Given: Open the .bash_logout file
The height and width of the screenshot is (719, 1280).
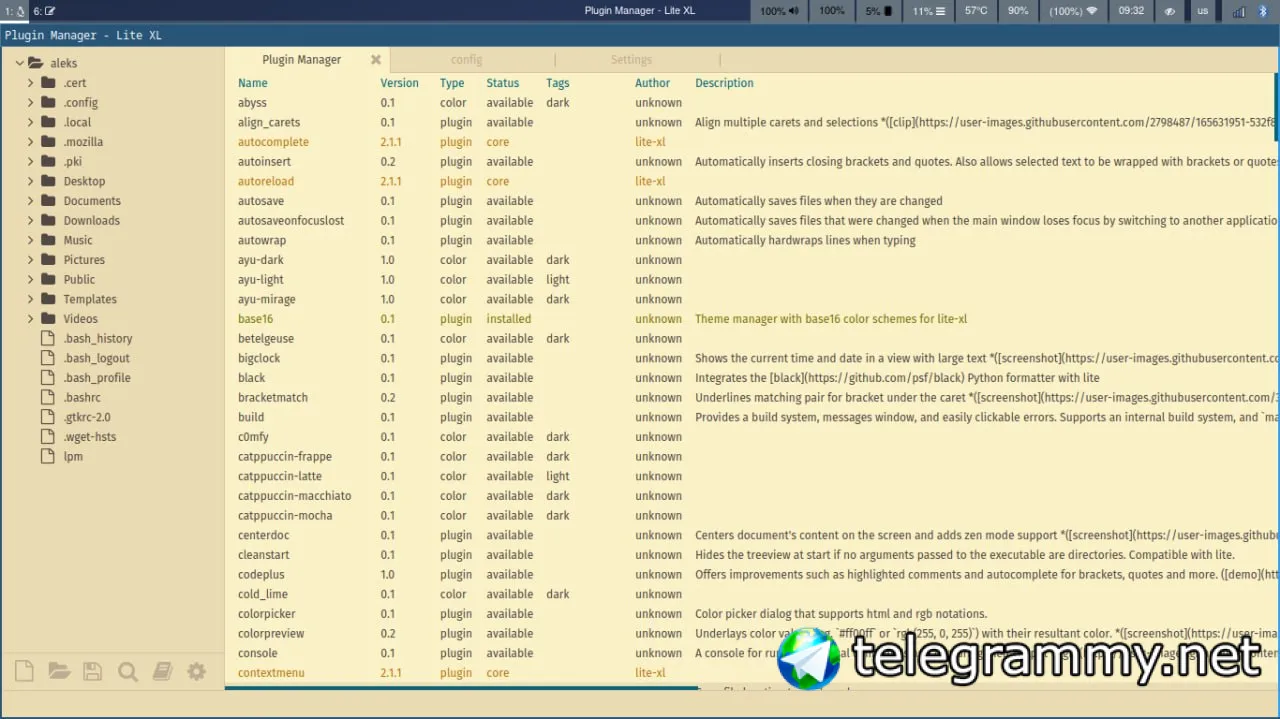Looking at the screenshot, I should (96, 358).
